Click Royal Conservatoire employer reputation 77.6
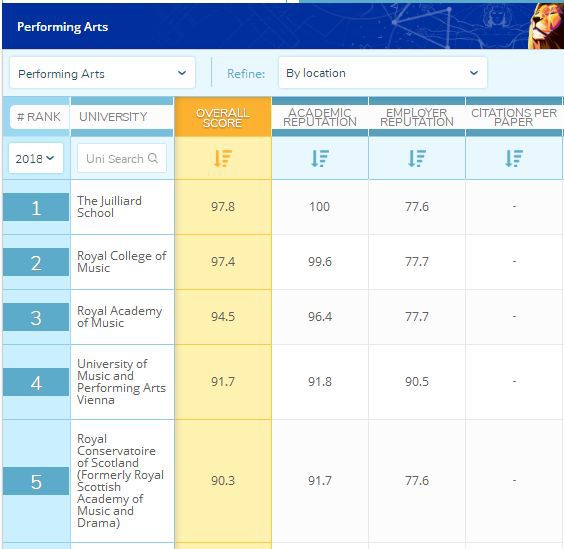Image resolution: width=564 pixels, height=549 pixels. tap(417, 481)
